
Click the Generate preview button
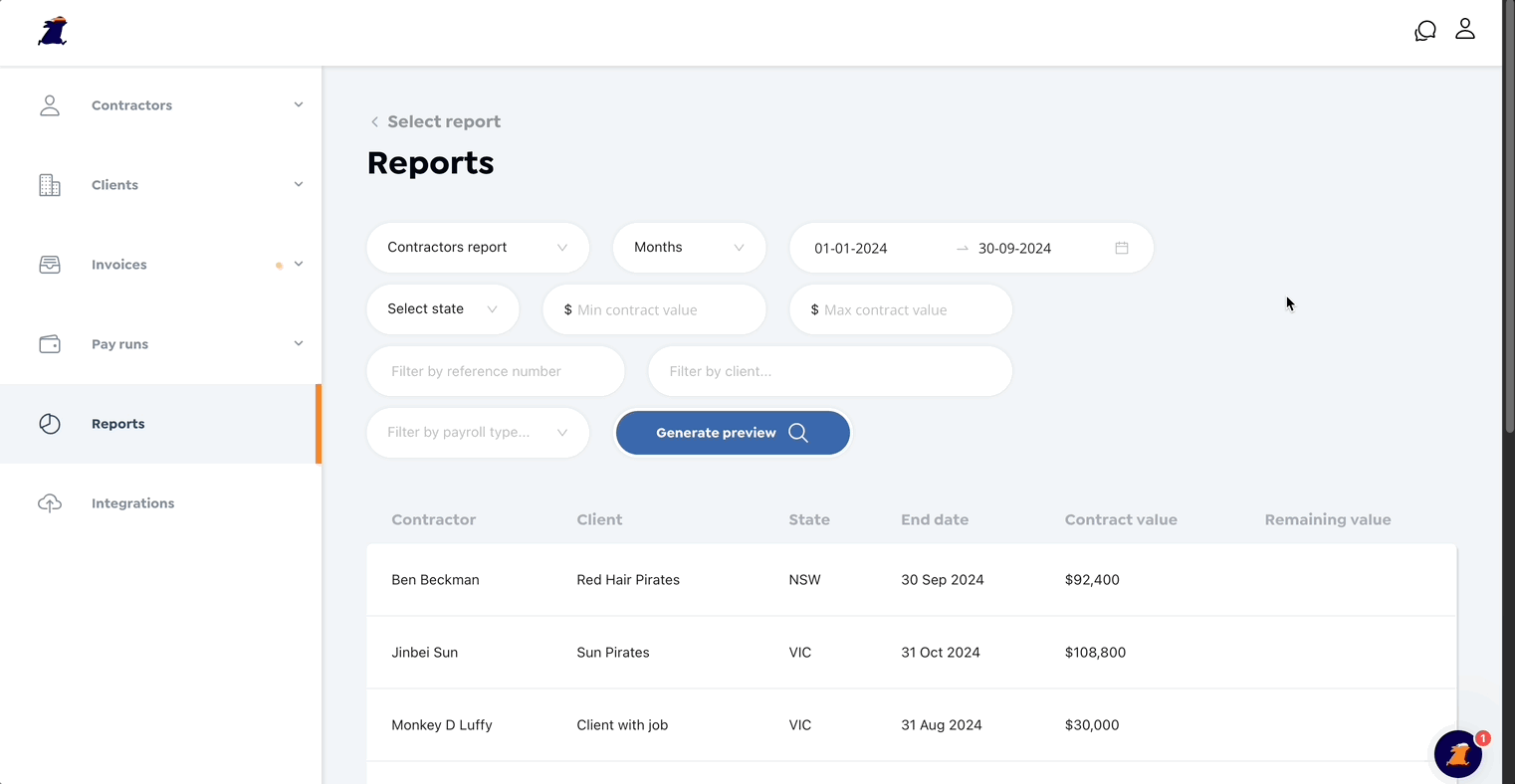(x=733, y=433)
